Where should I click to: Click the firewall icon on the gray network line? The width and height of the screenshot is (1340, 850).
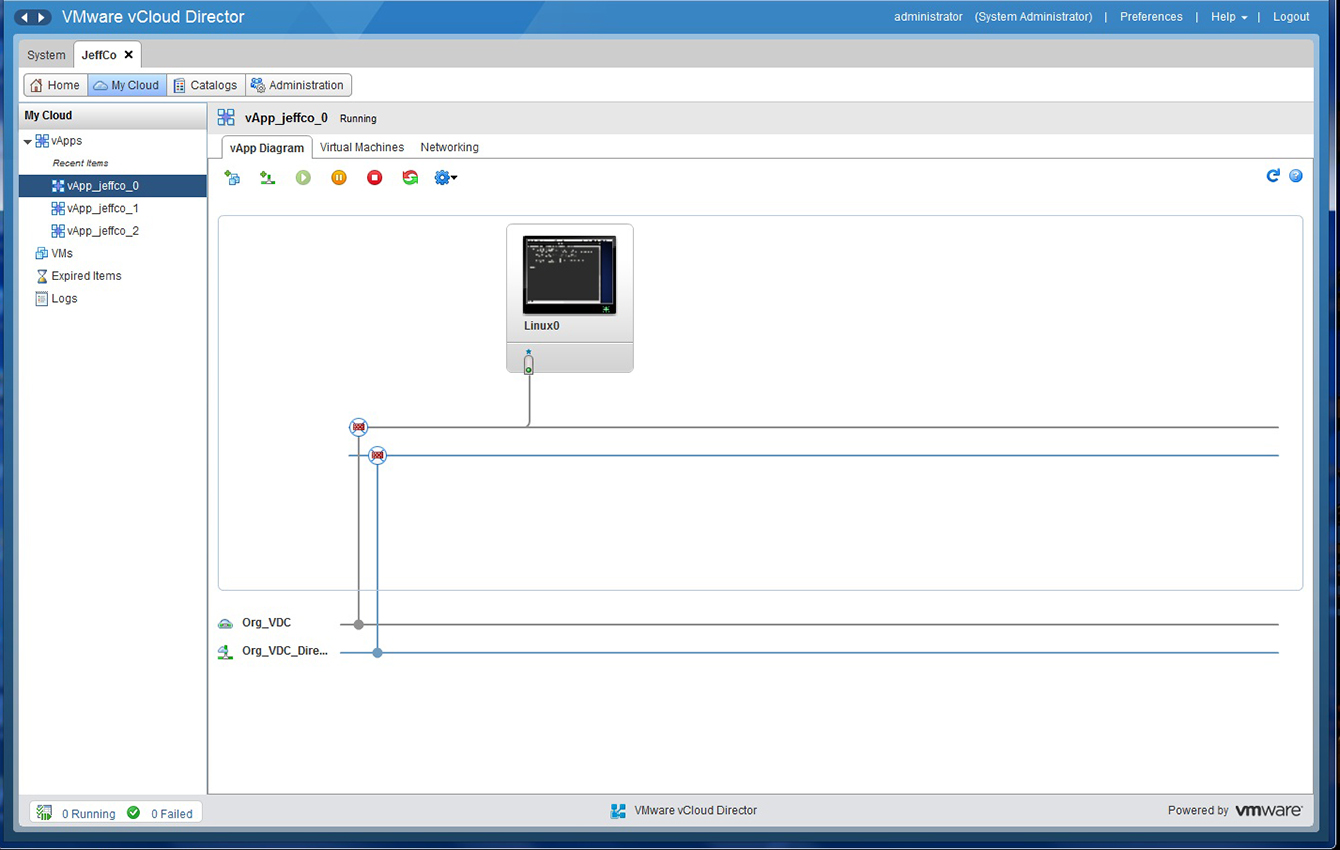coord(359,427)
